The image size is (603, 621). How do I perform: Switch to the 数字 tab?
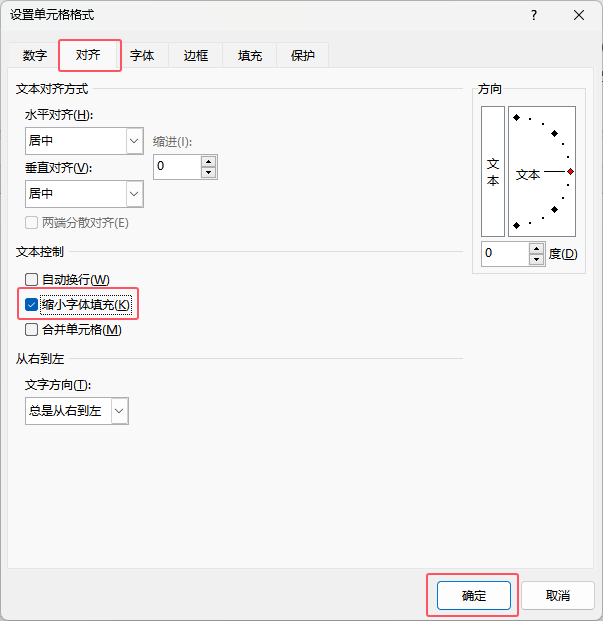pos(35,56)
